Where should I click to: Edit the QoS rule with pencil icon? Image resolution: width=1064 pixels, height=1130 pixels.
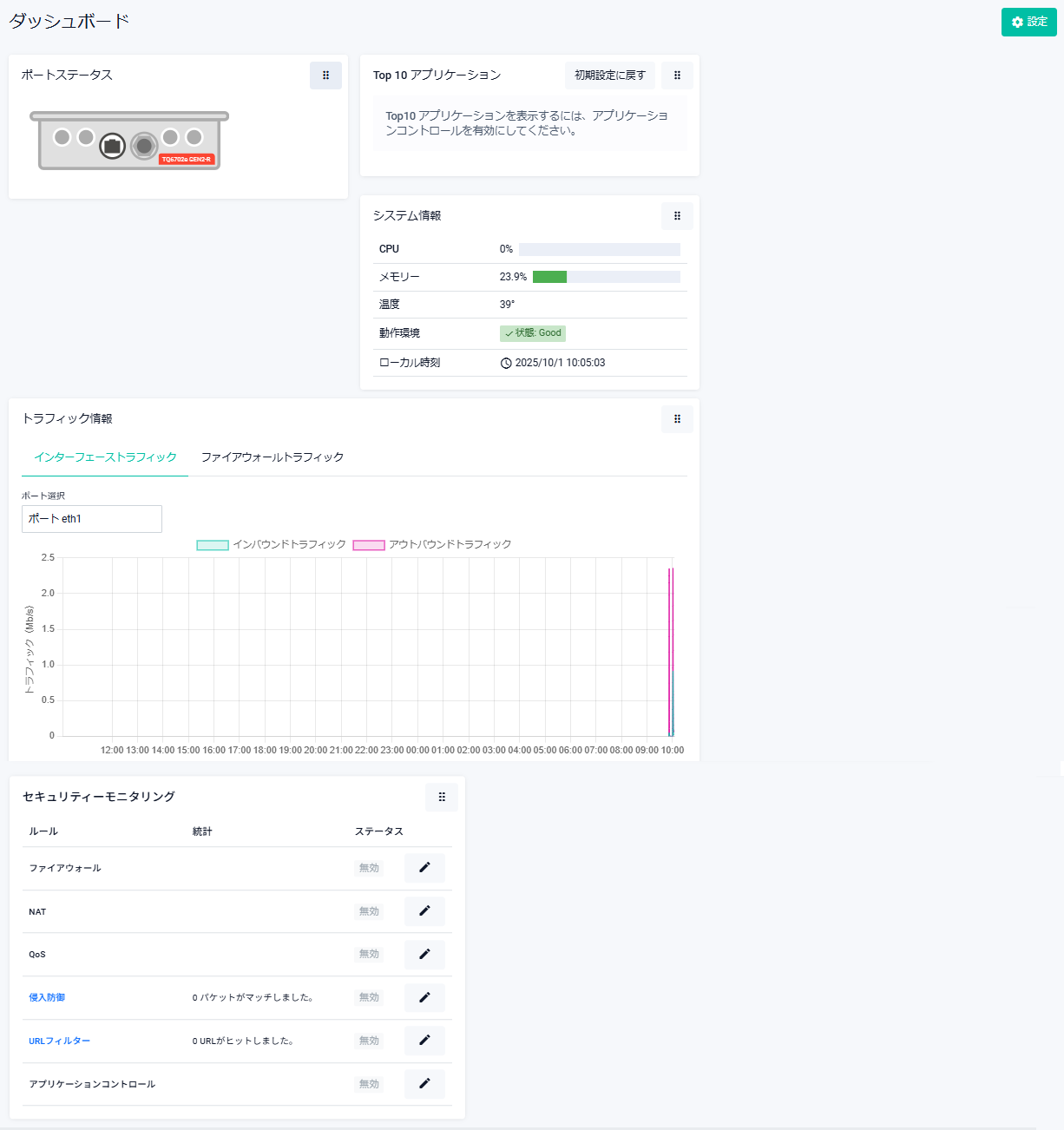(424, 955)
